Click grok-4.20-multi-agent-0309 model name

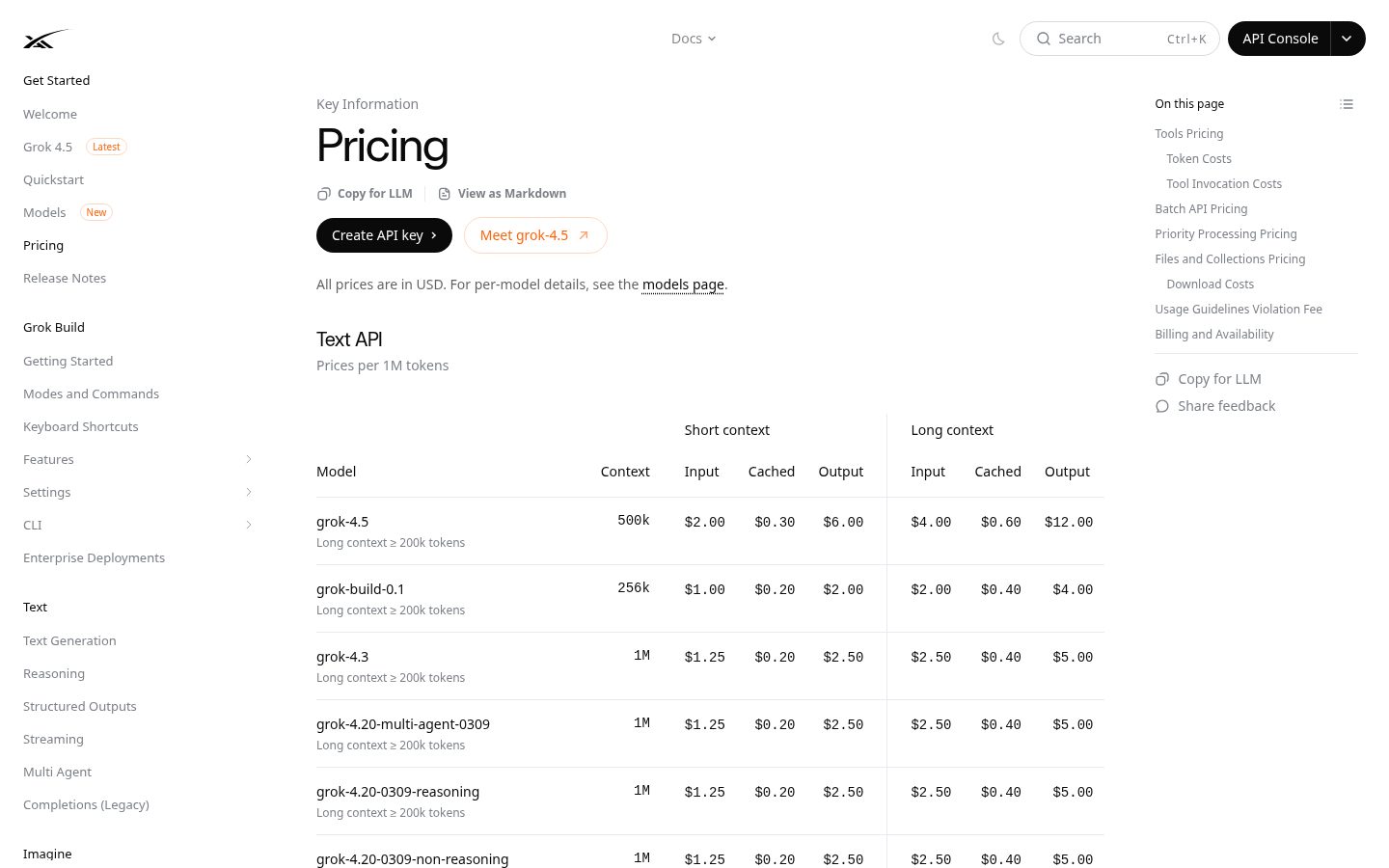tap(403, 724)
